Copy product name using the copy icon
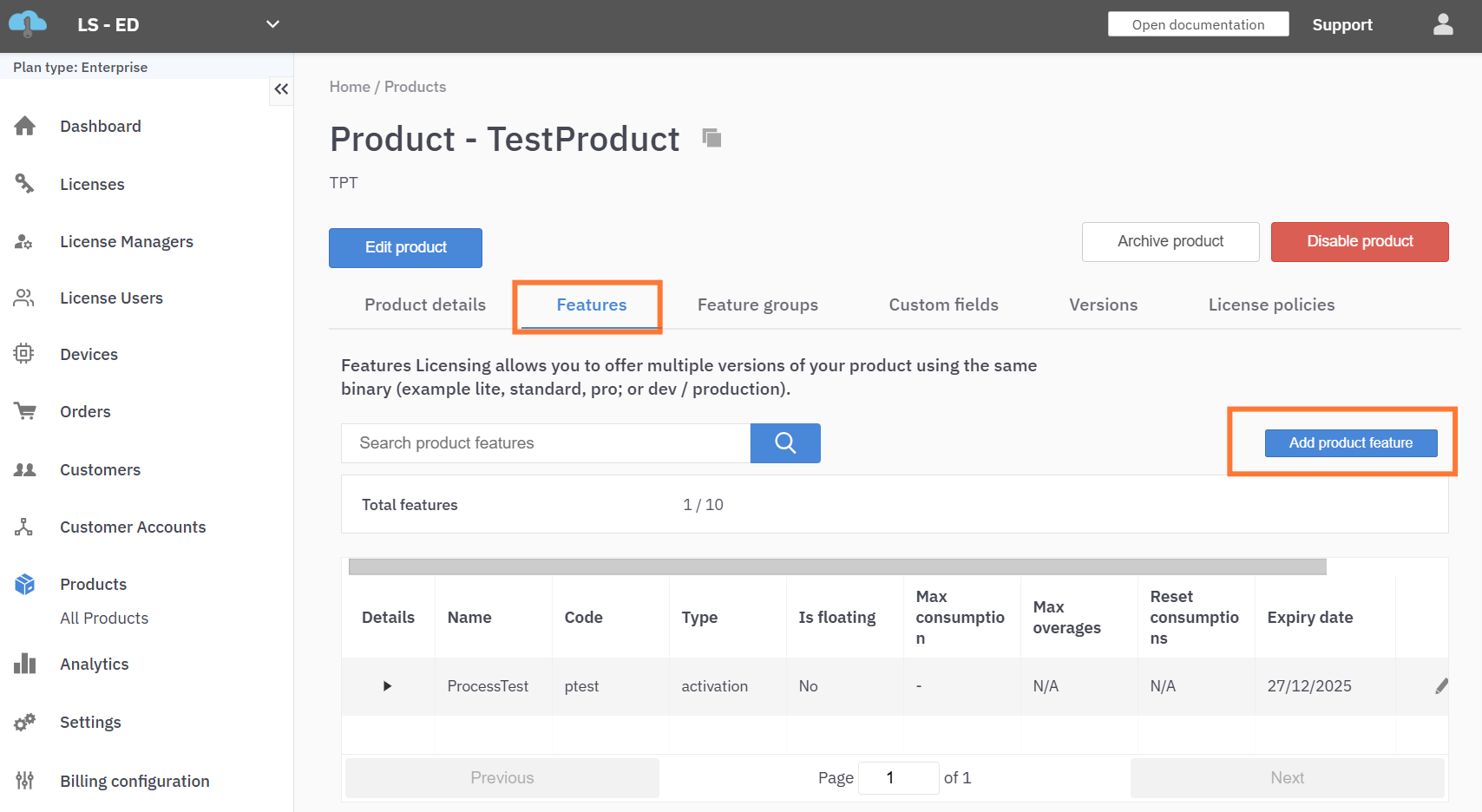Viewport: 1482px width, 812px height. click(711, 138)
